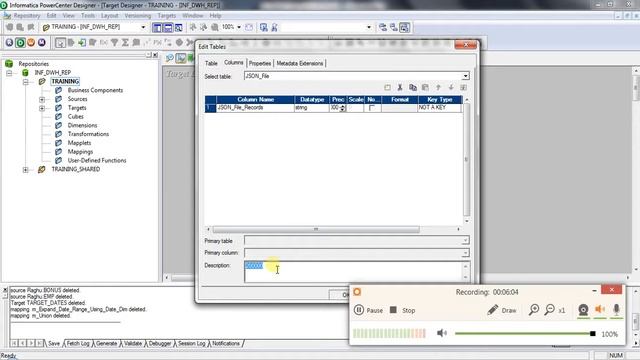Screen dimensions: 640x360
Task: Open the 100% zoom level dropdown
Action: point(239,27)
